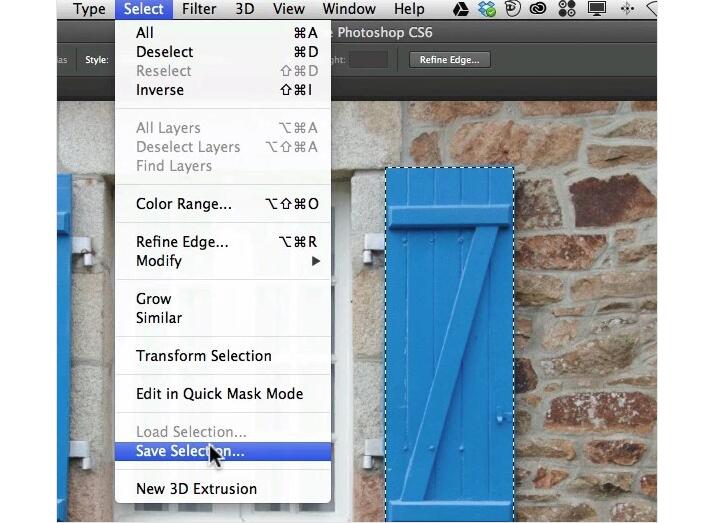The height and width of the screenshot is (523, 718).
Task: Open the Help menu
Action: pyautogui.click(x=409, y=9)
